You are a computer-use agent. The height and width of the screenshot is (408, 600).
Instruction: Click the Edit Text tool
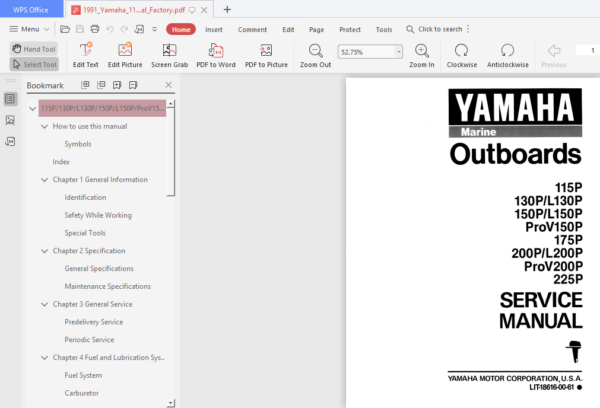pyautogui.click(x=86, y=55)
